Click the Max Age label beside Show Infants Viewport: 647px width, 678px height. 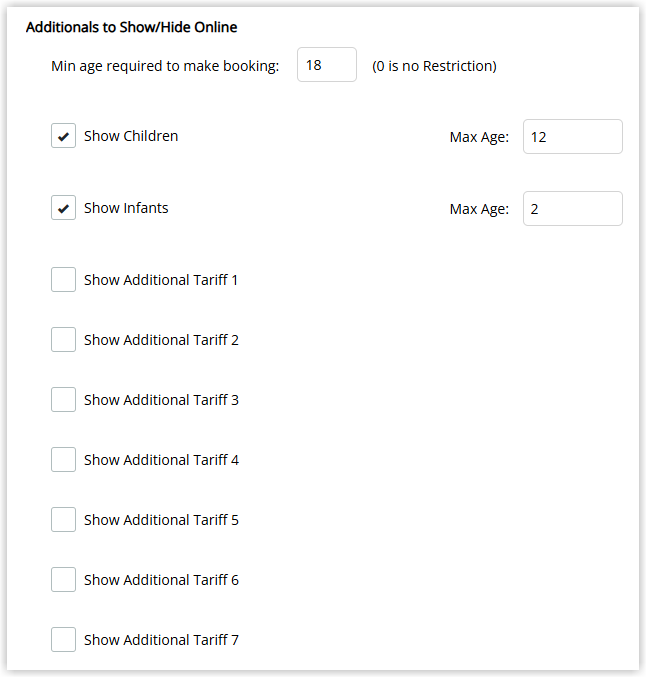[479, 209]
